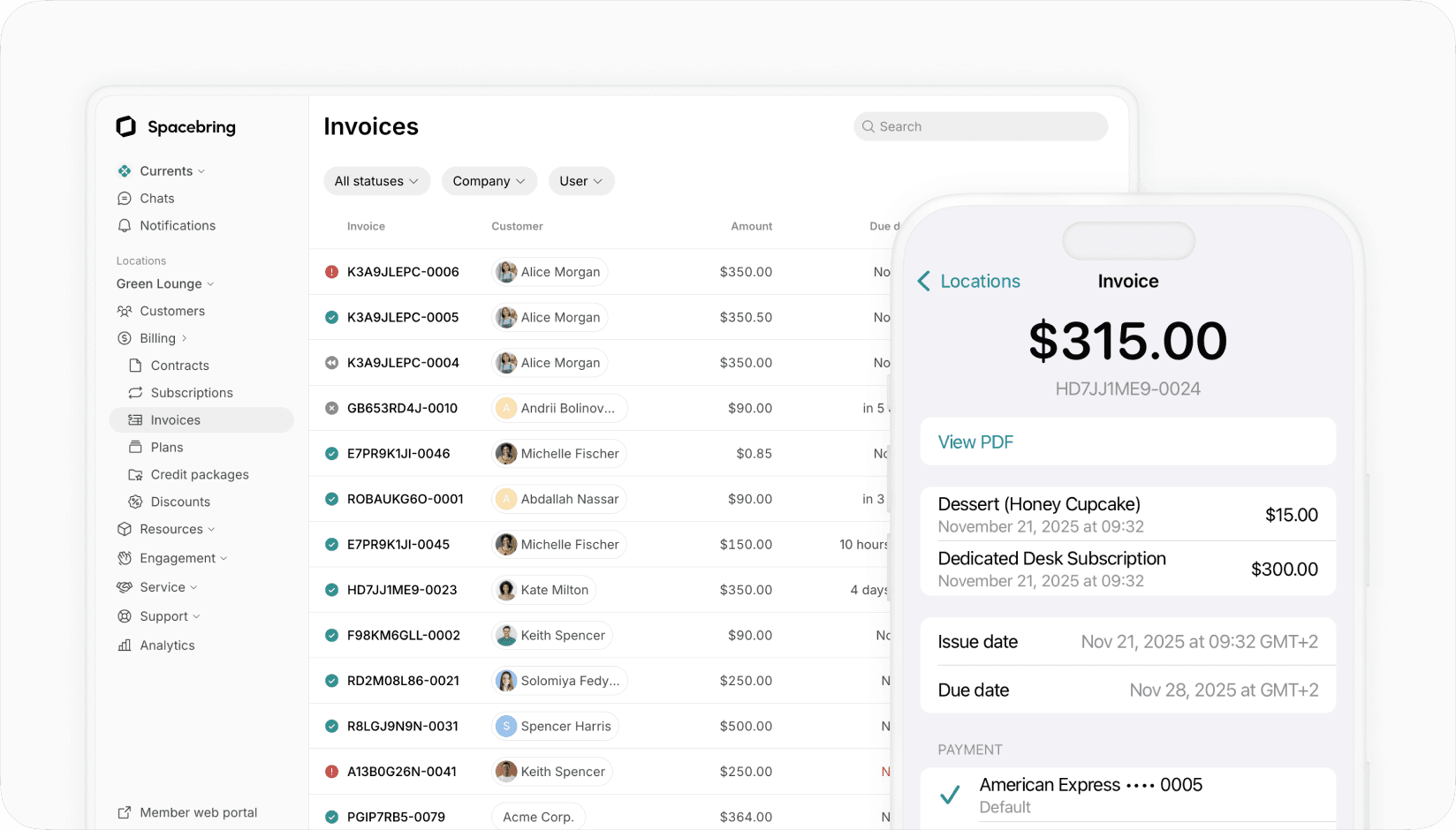
Task: Select the Contracts document icon
Action: 135,365
